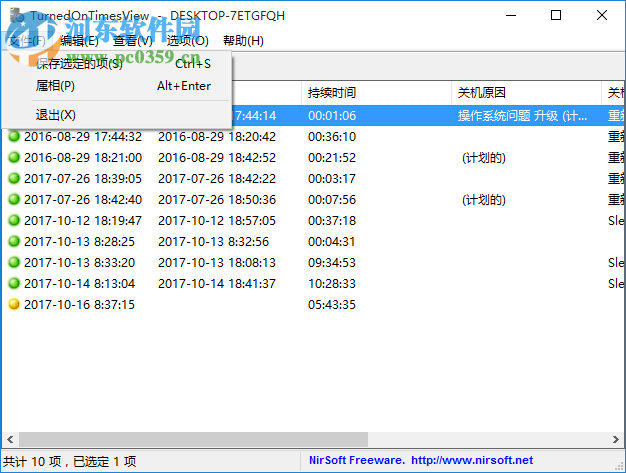Click status text 共计 10 项，已选定 1 项
The width and height of the screenshot is (626, 473).
69,461
